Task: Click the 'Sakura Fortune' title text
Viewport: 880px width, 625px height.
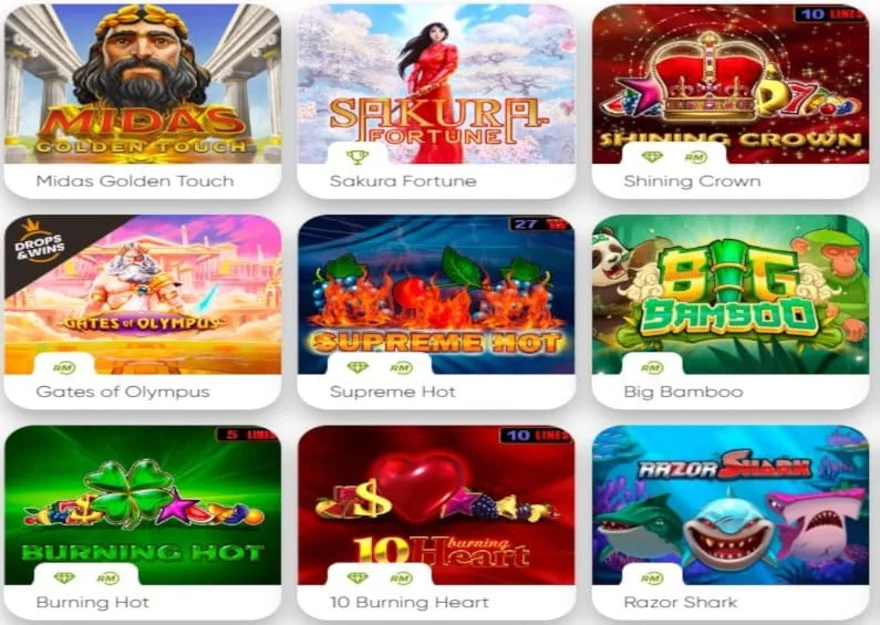Action: click(403, 181)
